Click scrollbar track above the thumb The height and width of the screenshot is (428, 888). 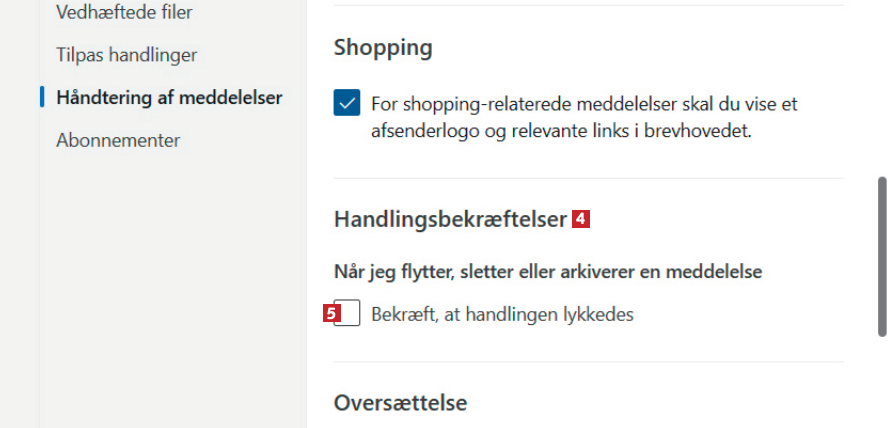click(x=881, y=90)
